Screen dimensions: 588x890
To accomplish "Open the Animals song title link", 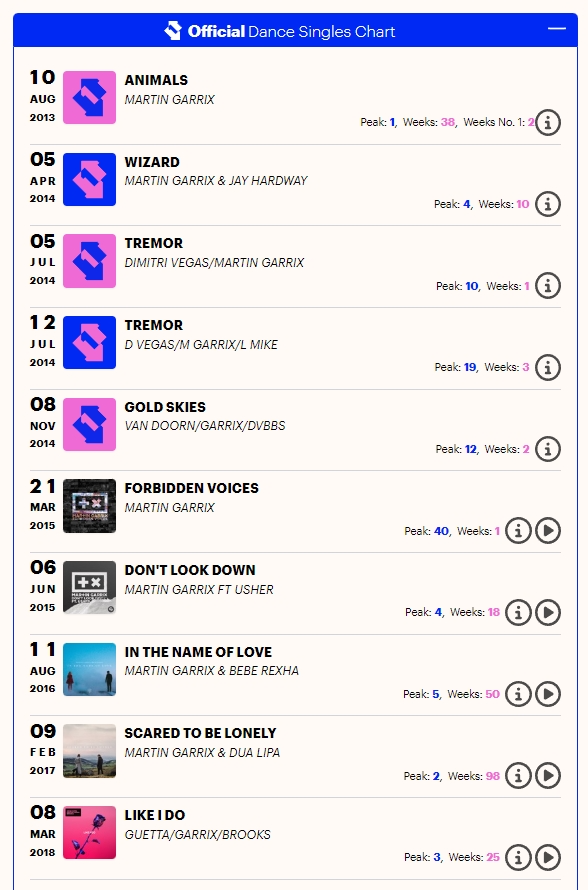I will pyautogui.click(x=156, y=80).
